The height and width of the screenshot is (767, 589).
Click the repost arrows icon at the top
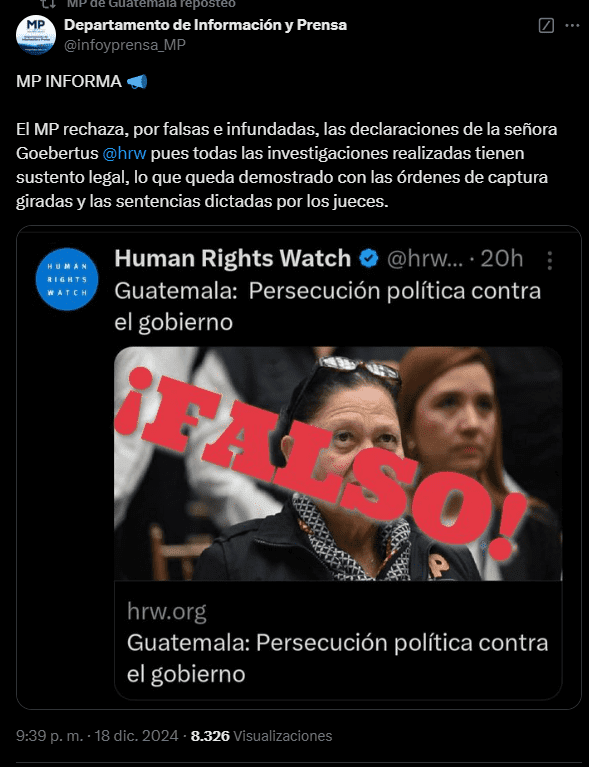click(48, 4)
